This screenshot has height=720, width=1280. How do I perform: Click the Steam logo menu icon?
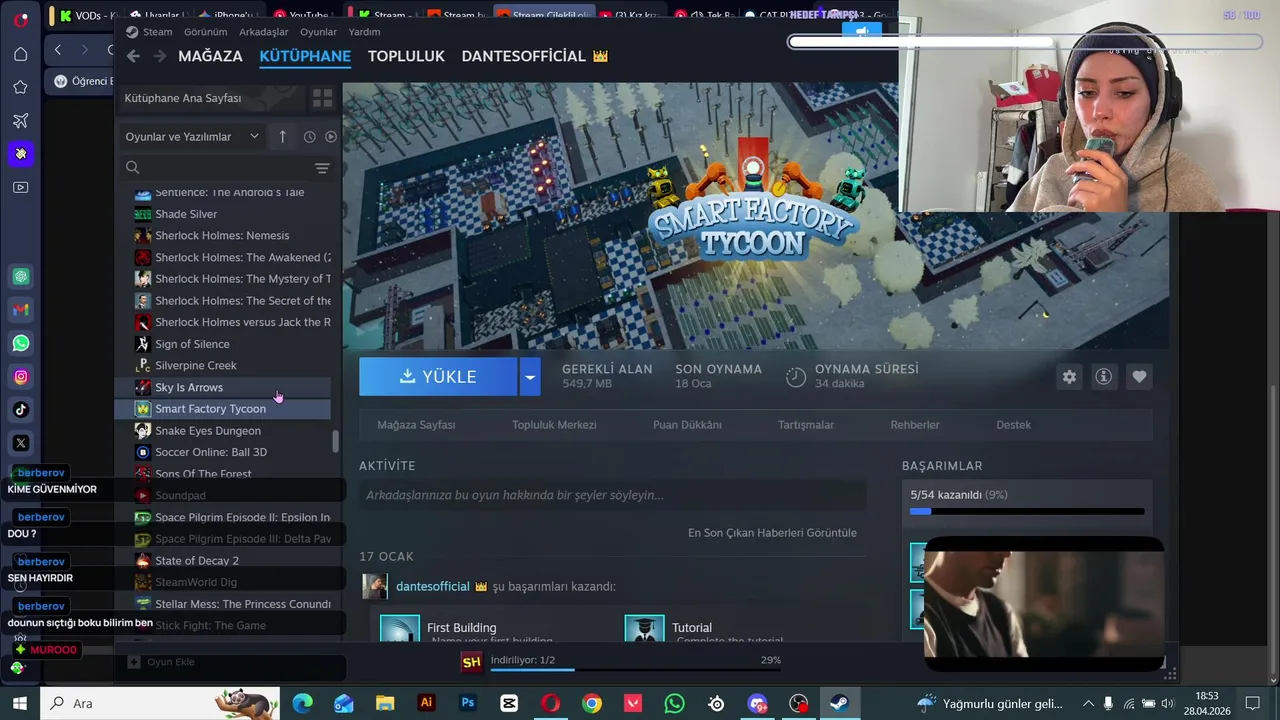132,32
